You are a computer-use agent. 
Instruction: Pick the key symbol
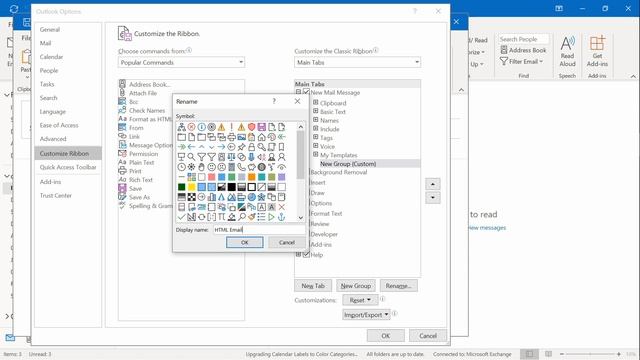pyautogui.click(x=262, y=147)
